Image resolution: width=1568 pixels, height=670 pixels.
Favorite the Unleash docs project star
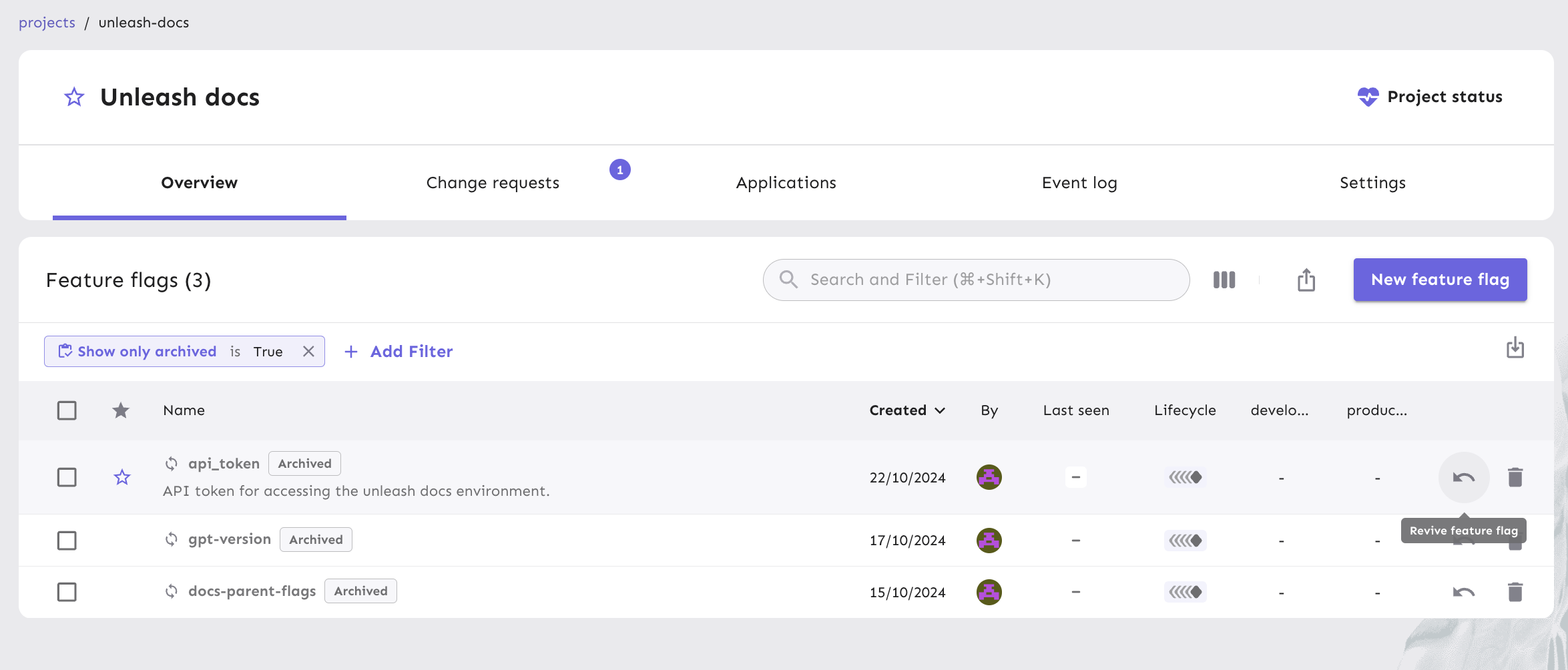(x=74, y=97)
